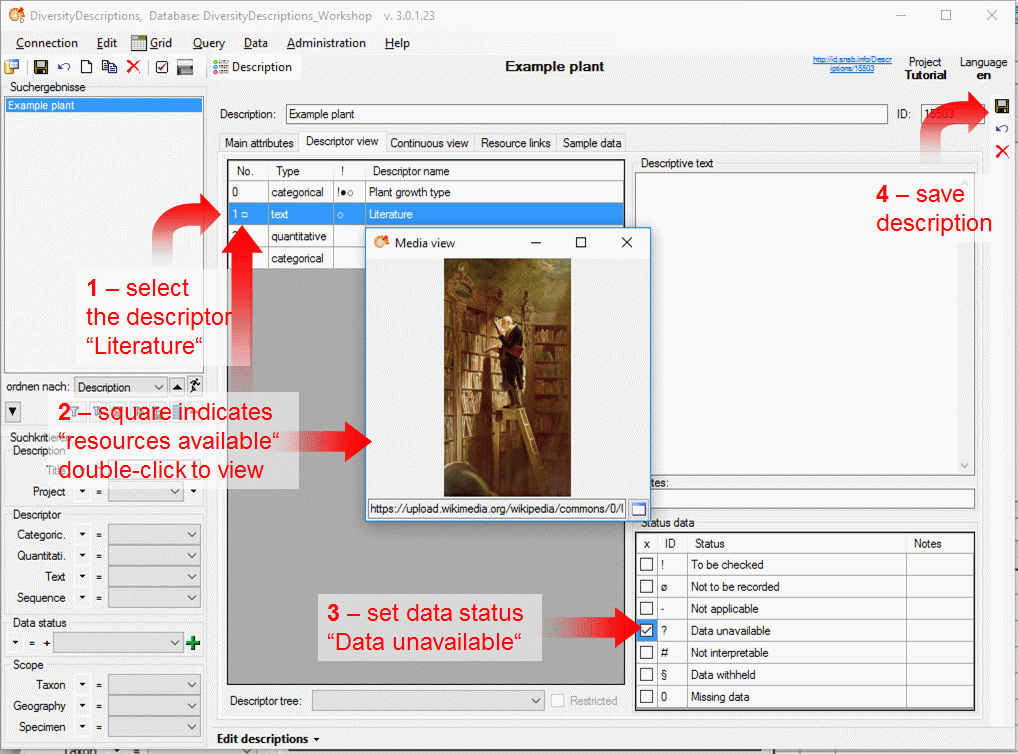Open the Connection menu
Viewport: 1018px width, 754px height.
[x=47, y=43]
